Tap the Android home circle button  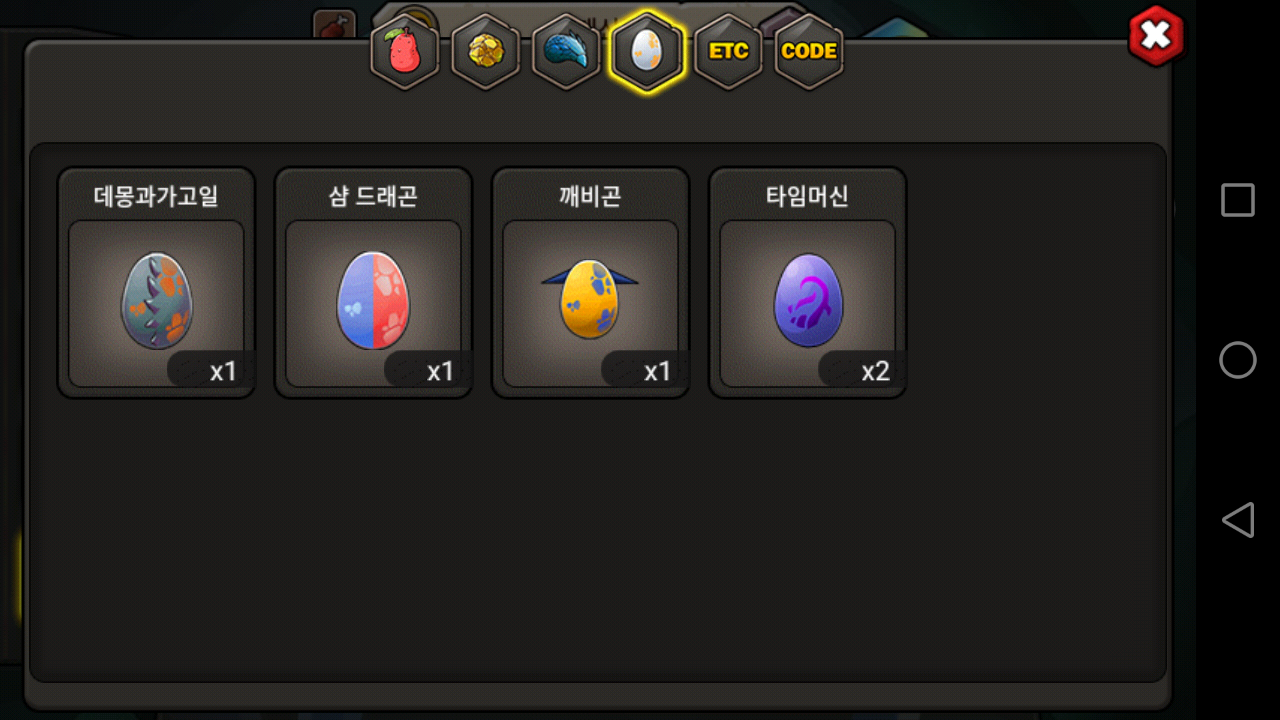(x=1238, y=360)
